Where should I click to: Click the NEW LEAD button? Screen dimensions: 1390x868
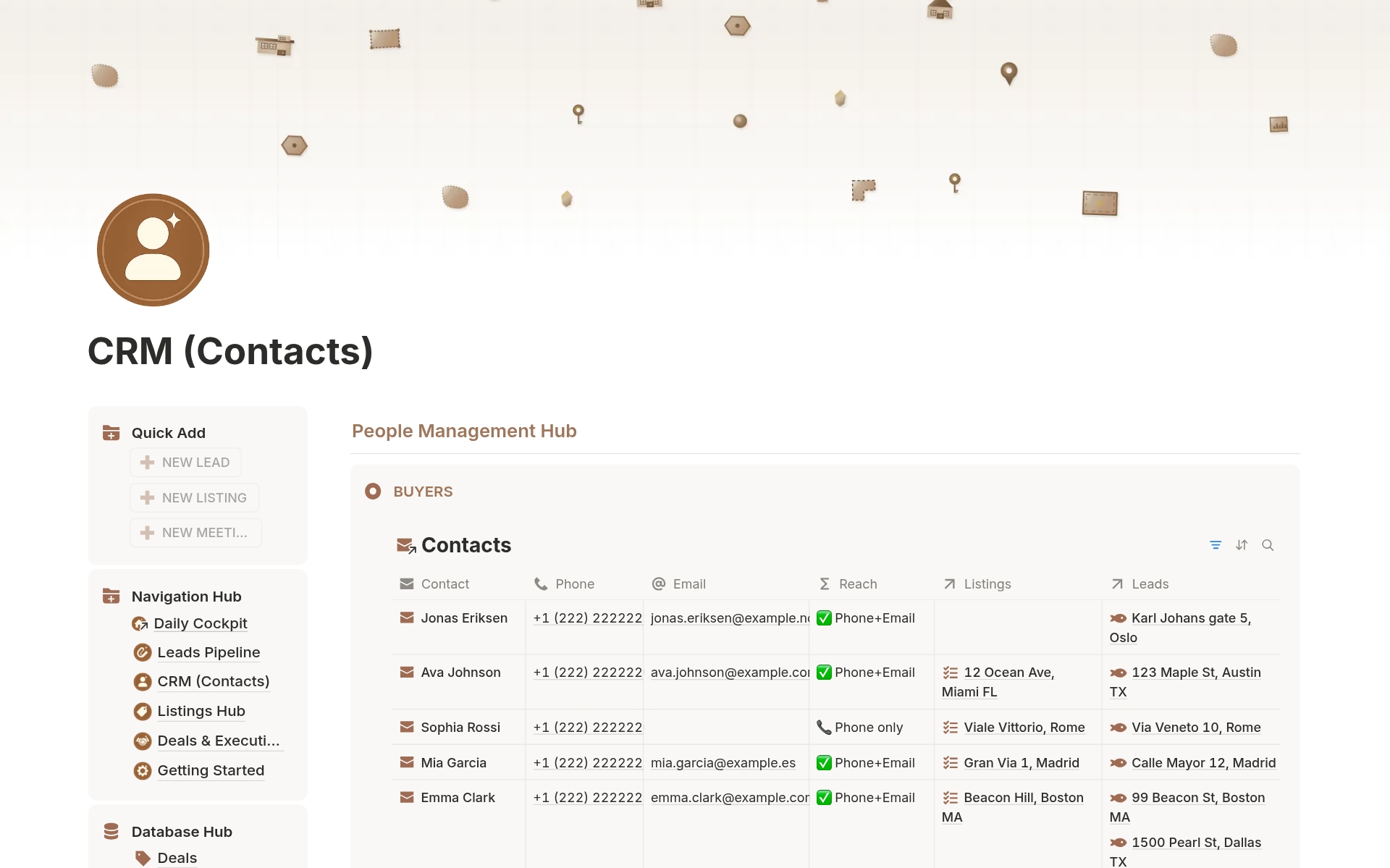coord(185,463)
